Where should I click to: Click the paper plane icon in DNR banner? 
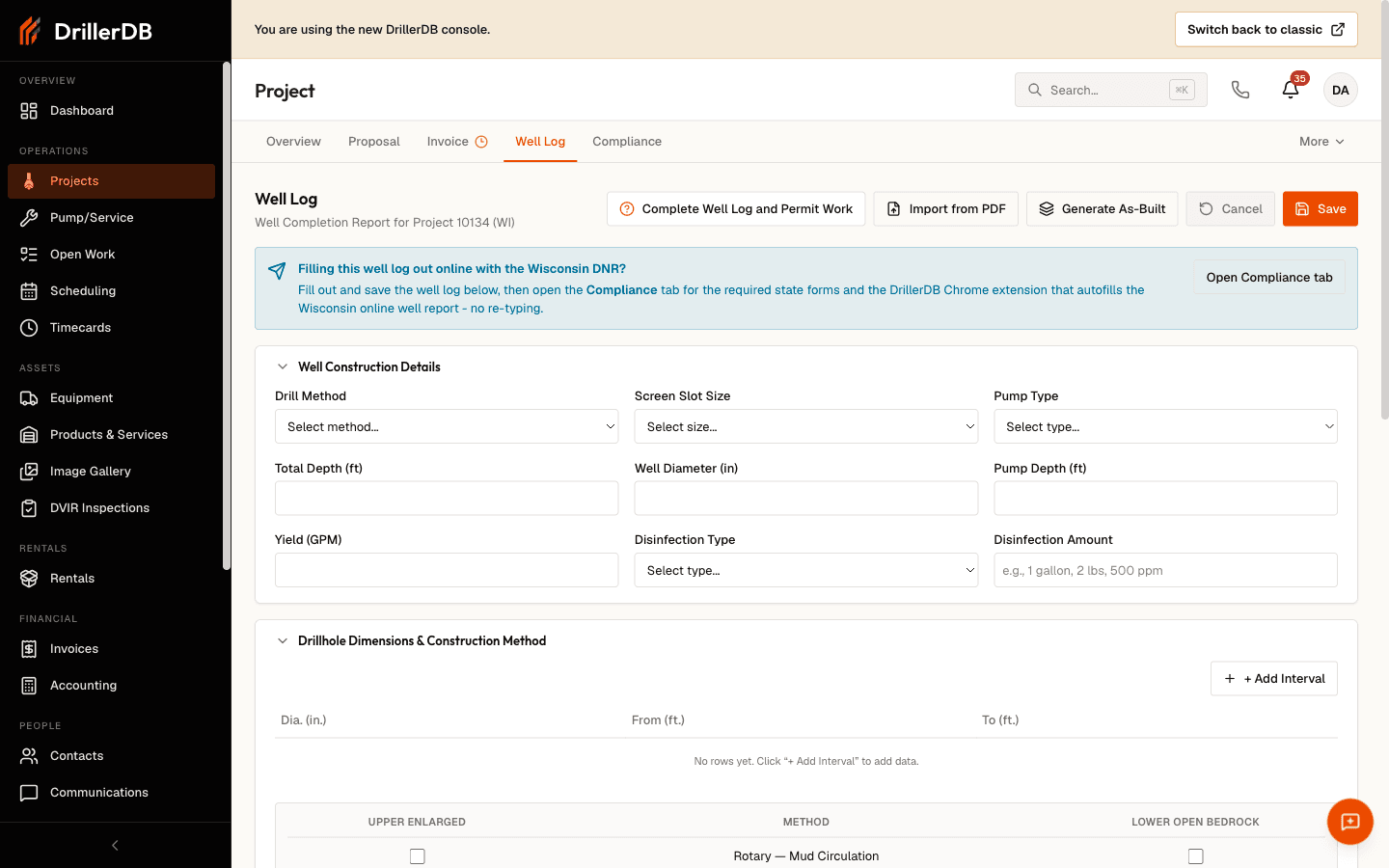click(277, 271)
